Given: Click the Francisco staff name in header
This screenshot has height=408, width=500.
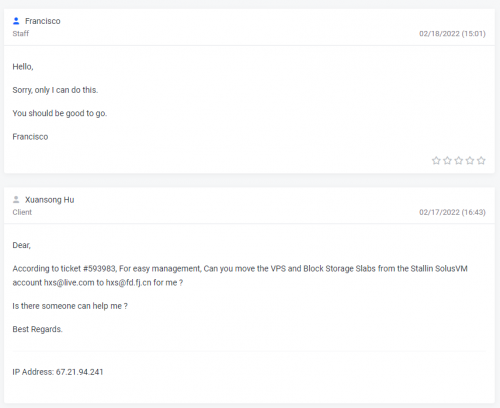Looking at the screenshot, I should [x=43, y=21].
